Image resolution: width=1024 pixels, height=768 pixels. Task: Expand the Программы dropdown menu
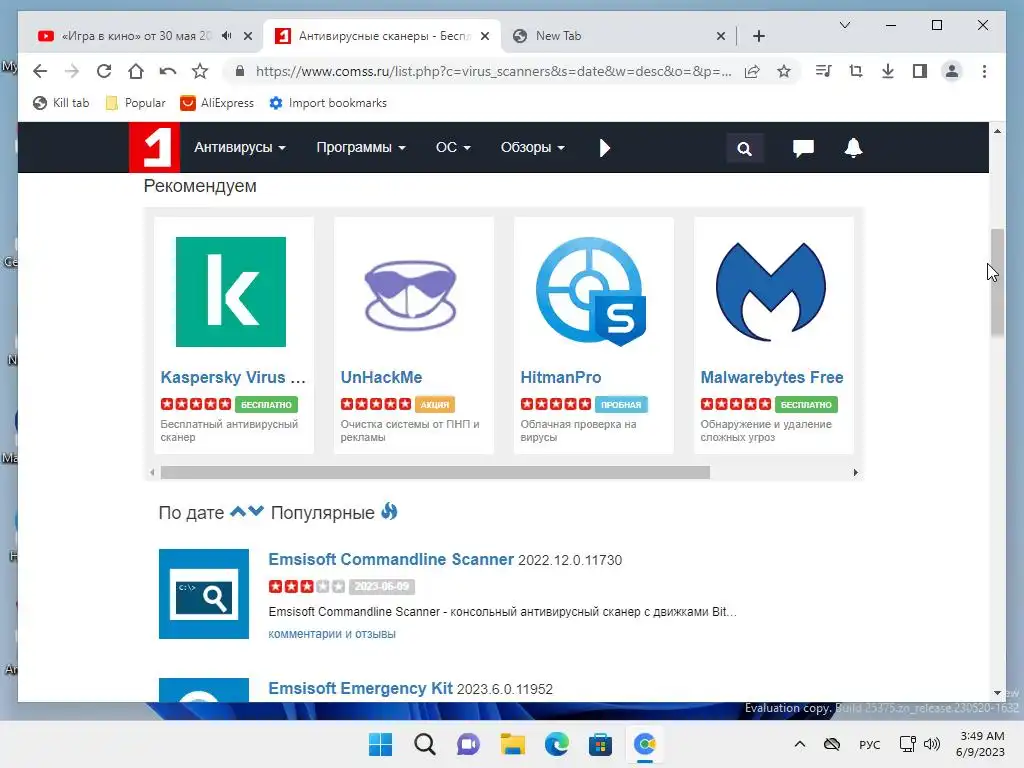(361, 148)
